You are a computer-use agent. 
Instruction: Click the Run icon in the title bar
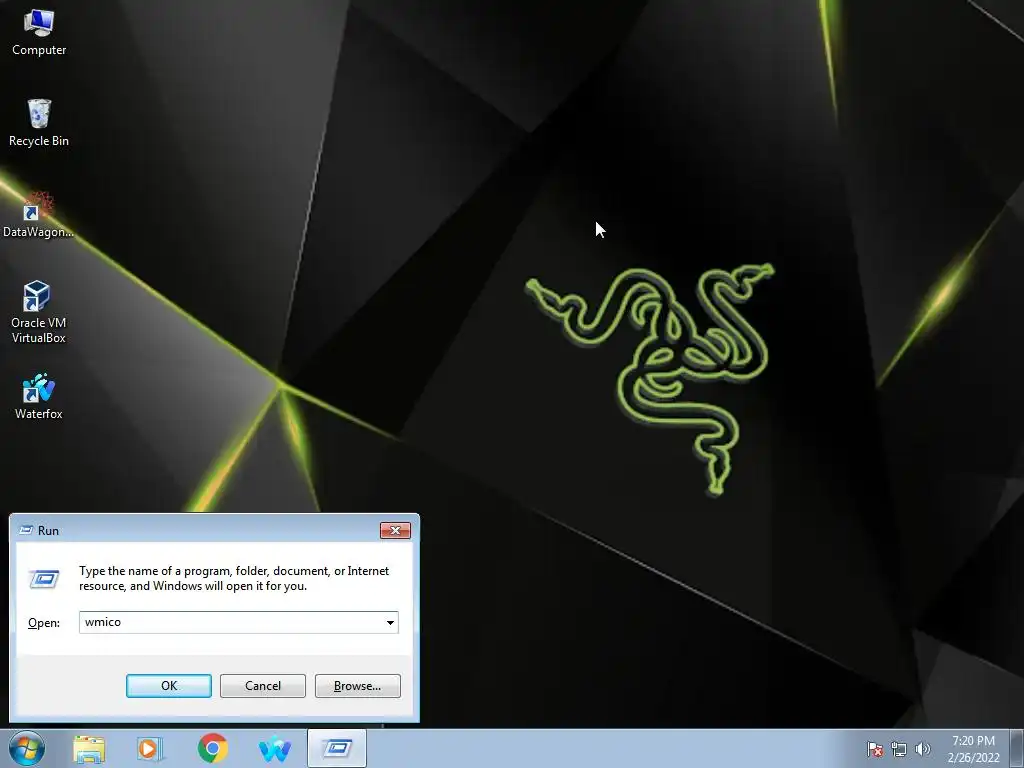(x=26, y=530)
